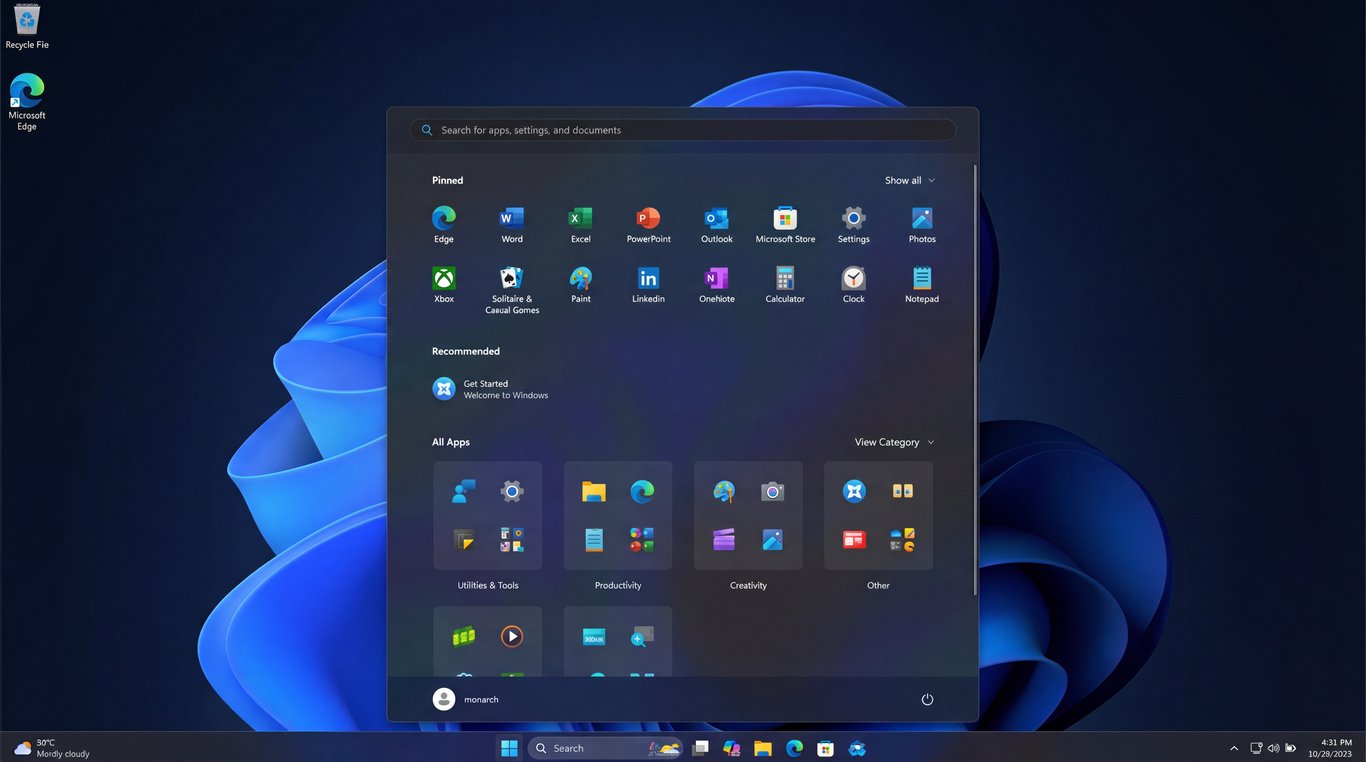
Task: Open Microsoft Edge from the taskbar
Action: pos(794,747)
